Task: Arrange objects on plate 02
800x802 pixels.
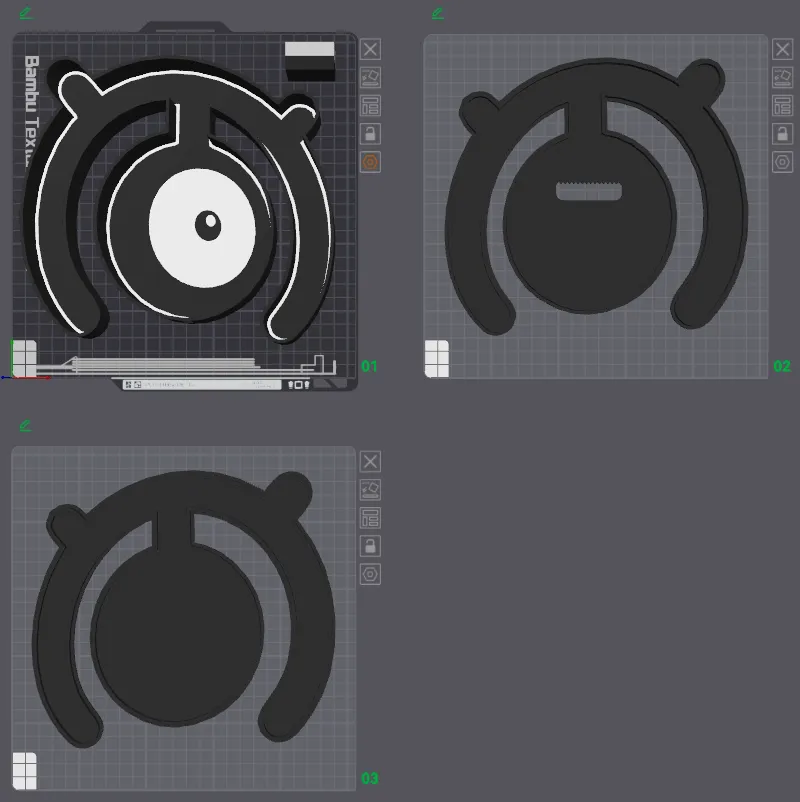Action: click(782, 105)
